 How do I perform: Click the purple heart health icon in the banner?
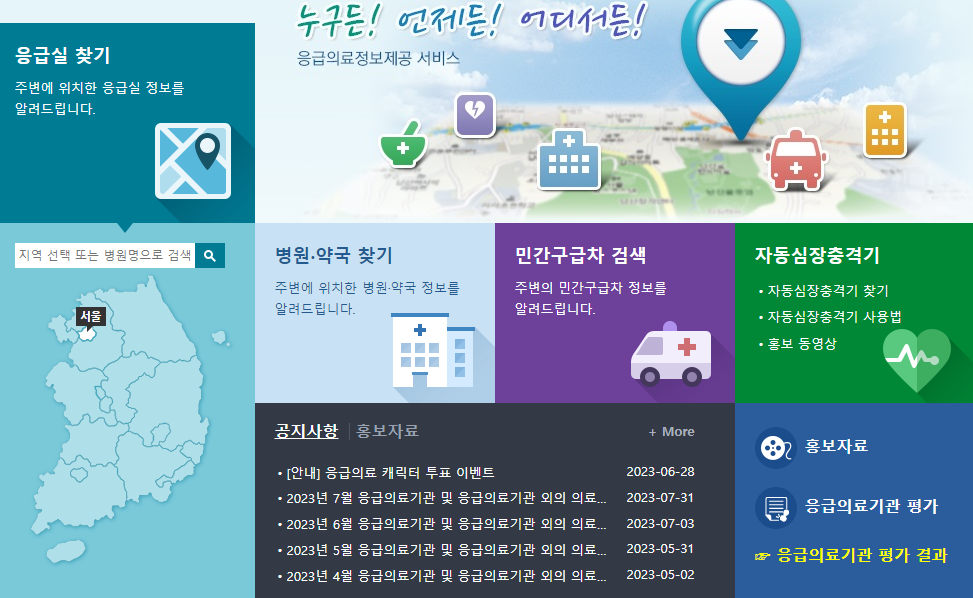[x=474, y=116]
